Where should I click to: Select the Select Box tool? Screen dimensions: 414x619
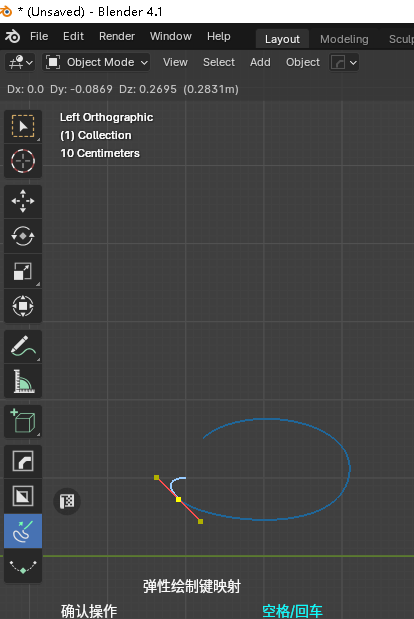(x=23, y=126)
